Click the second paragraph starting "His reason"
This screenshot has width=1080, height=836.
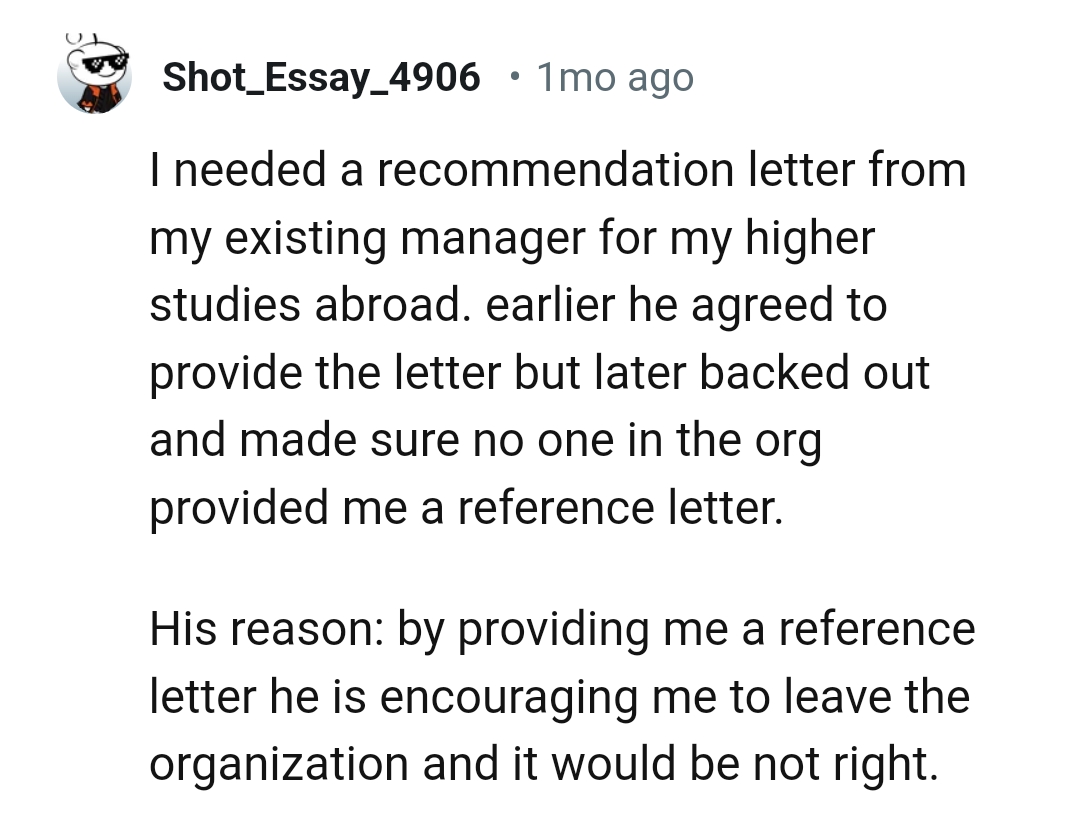point(561,696)
